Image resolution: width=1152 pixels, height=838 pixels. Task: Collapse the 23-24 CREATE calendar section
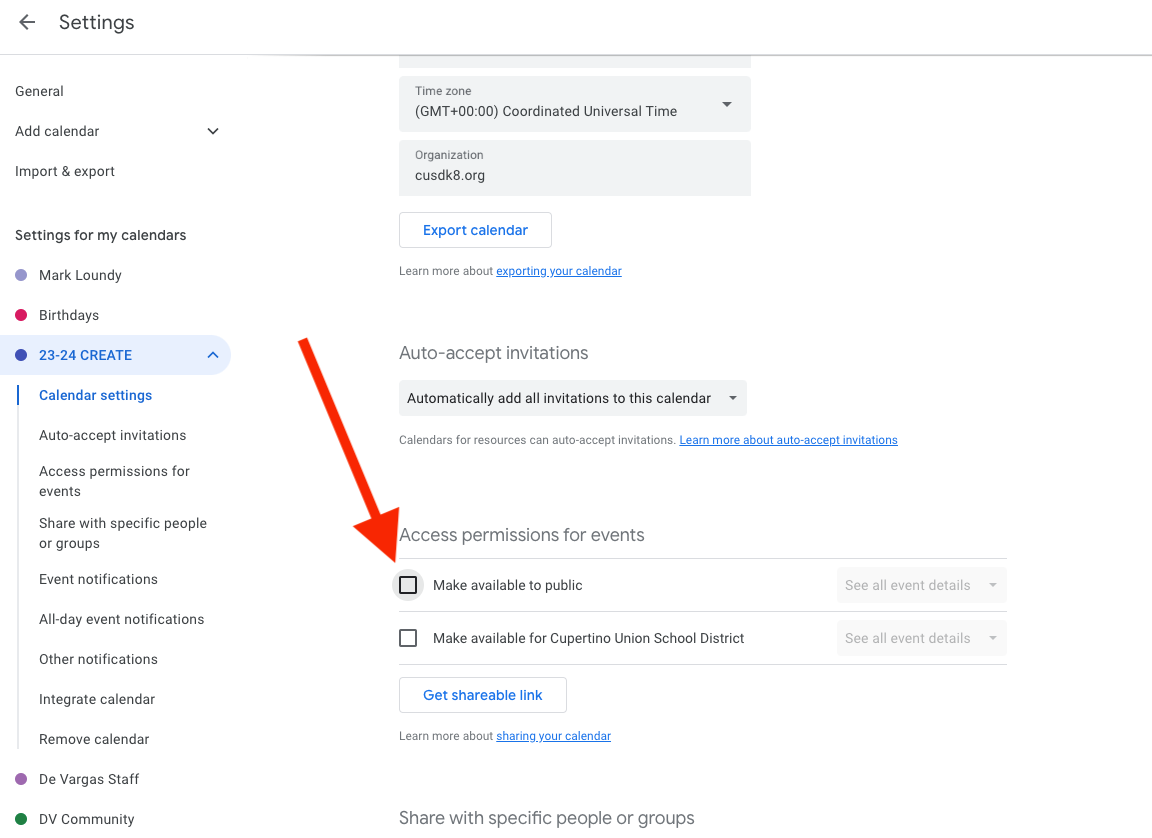point(212,355)
